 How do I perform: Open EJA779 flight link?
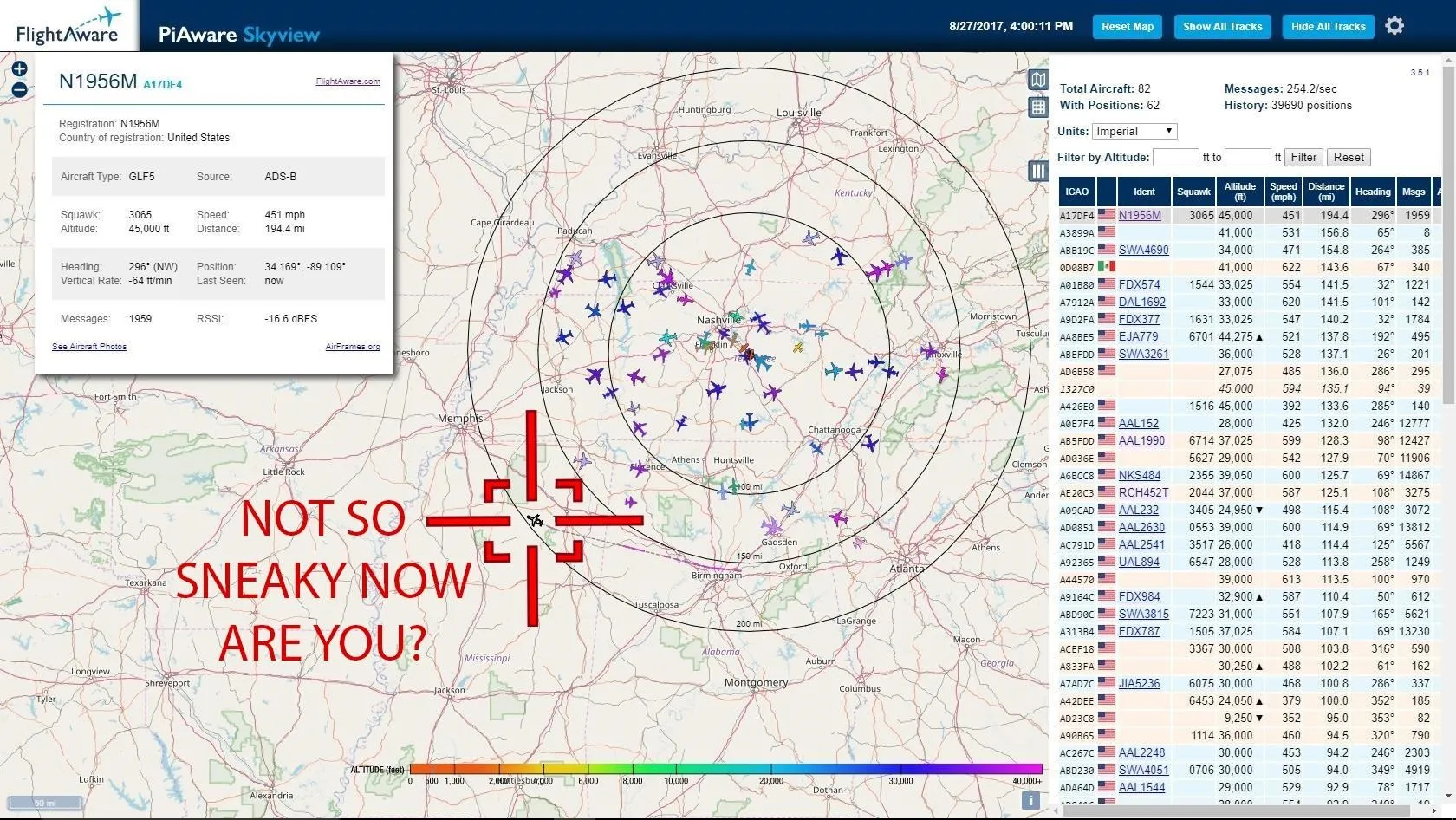(1138, 336)
